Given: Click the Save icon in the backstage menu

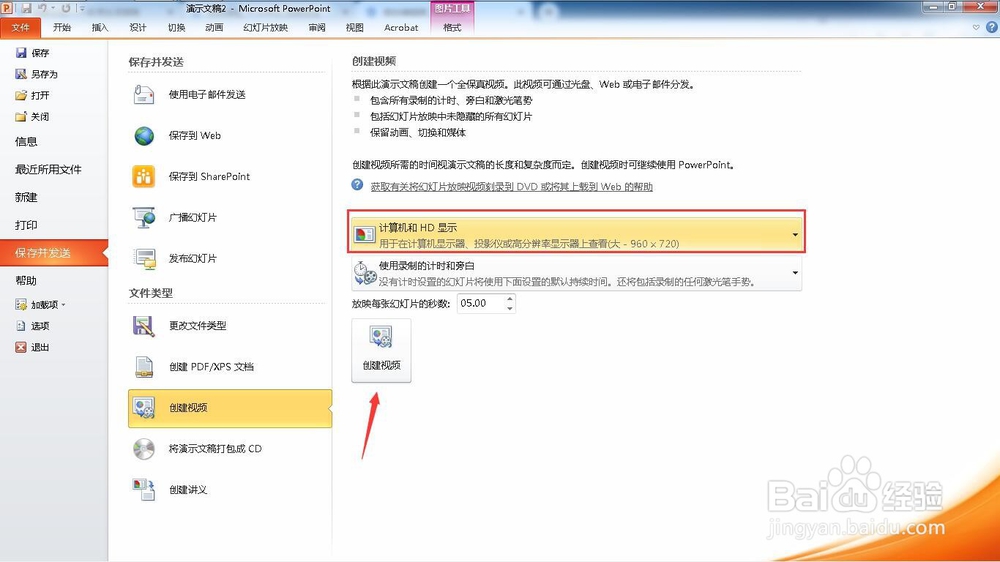Looking at the screenshot, I should 21,53.
